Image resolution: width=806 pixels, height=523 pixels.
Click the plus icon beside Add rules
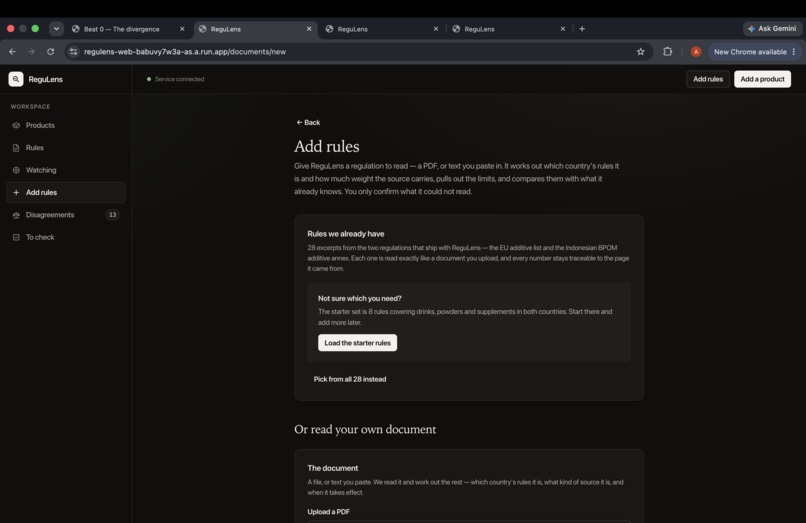16,192
